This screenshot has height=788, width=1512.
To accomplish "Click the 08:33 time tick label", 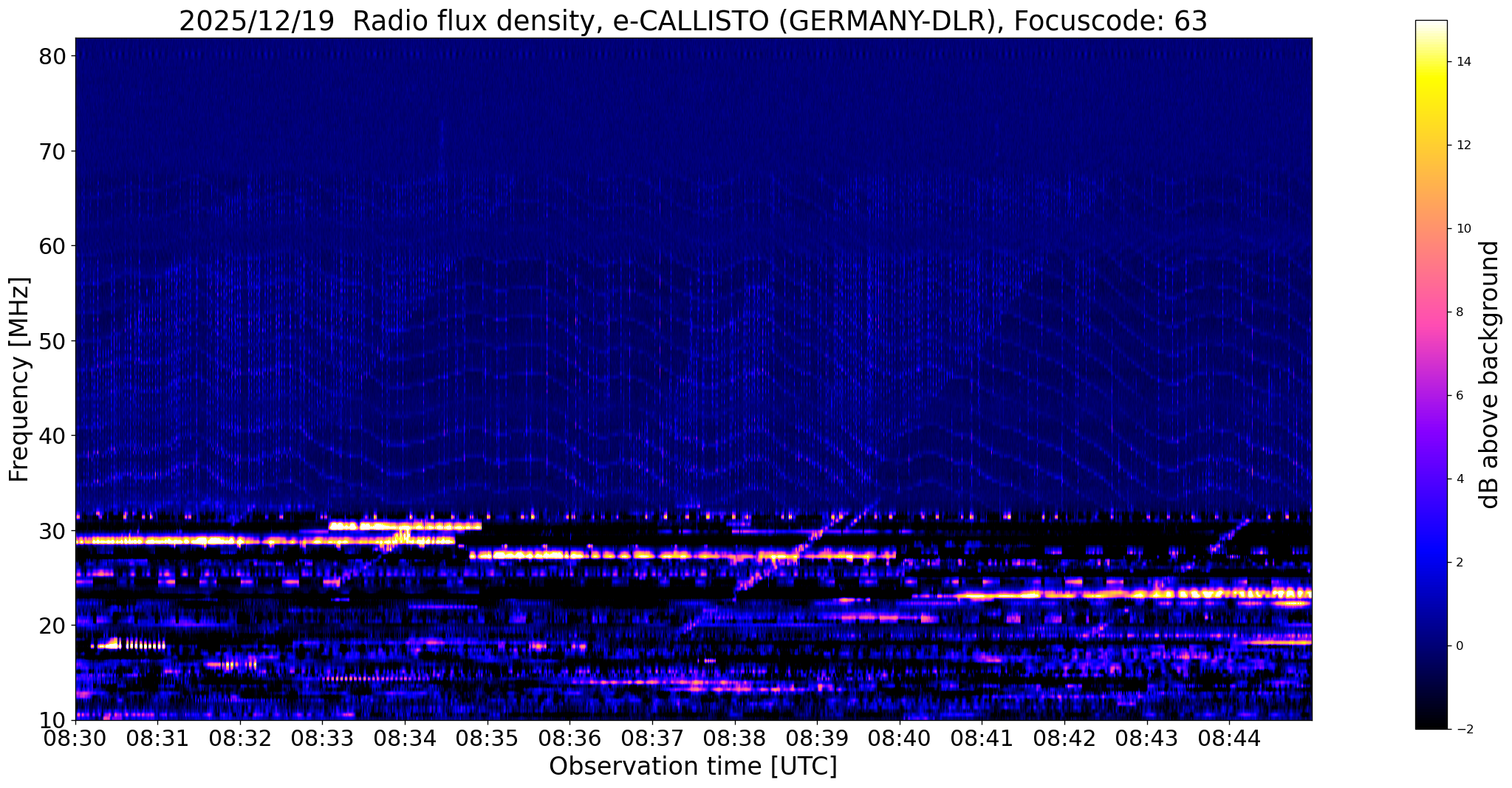I will coord(323,738).
